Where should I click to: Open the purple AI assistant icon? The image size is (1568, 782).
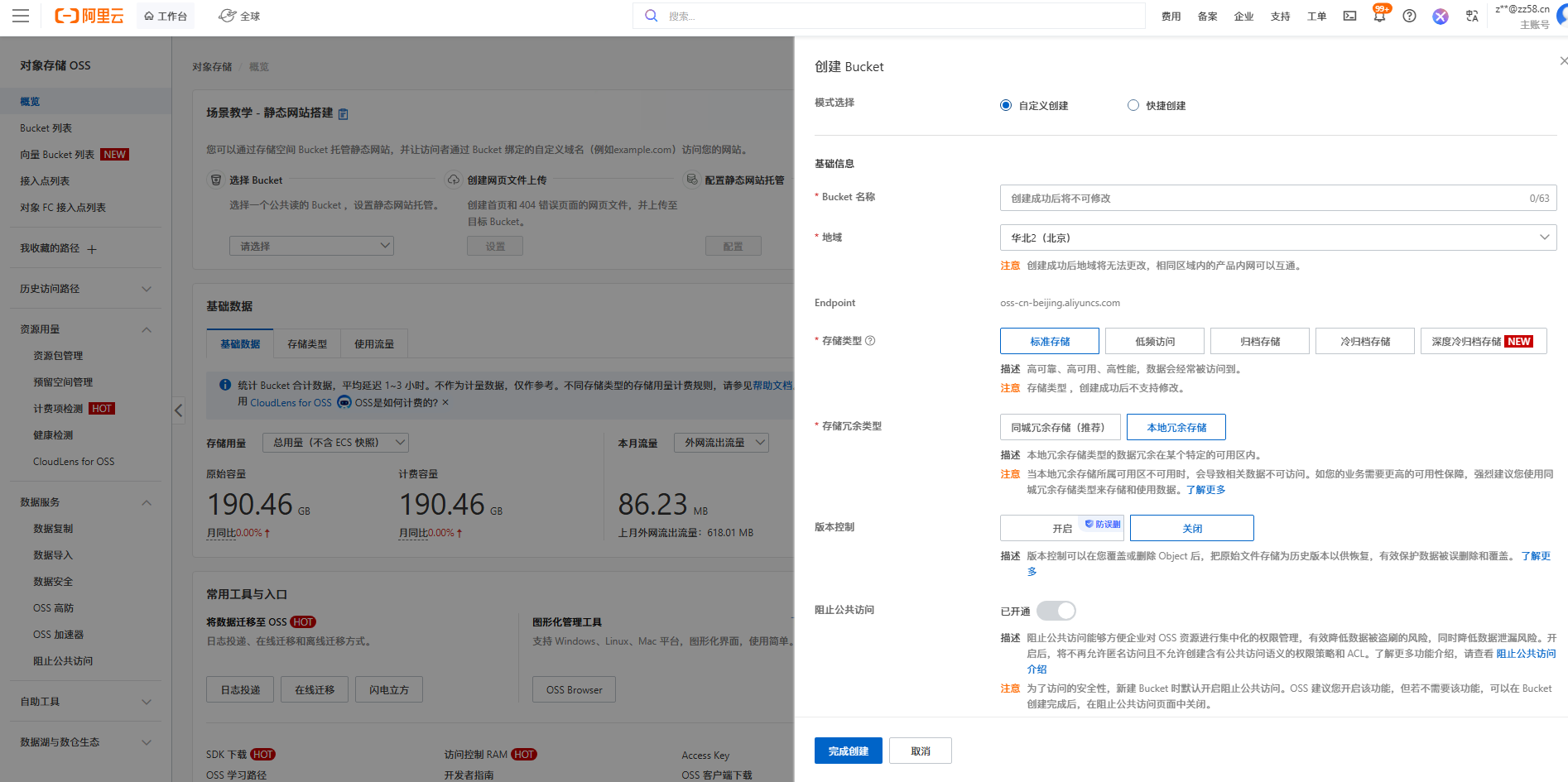click(x=1441, y=16)
